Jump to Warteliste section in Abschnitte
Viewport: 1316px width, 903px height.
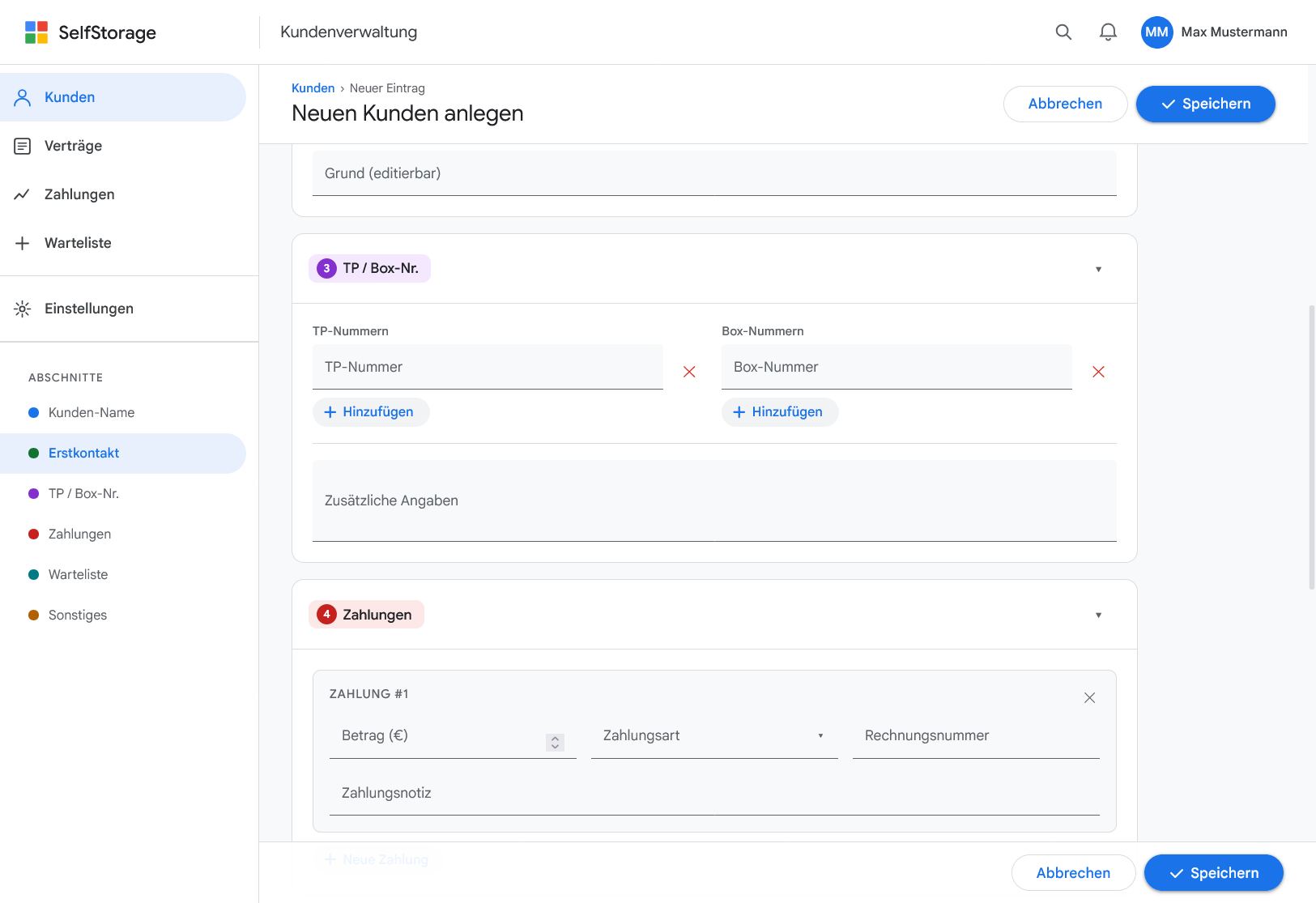123,575
